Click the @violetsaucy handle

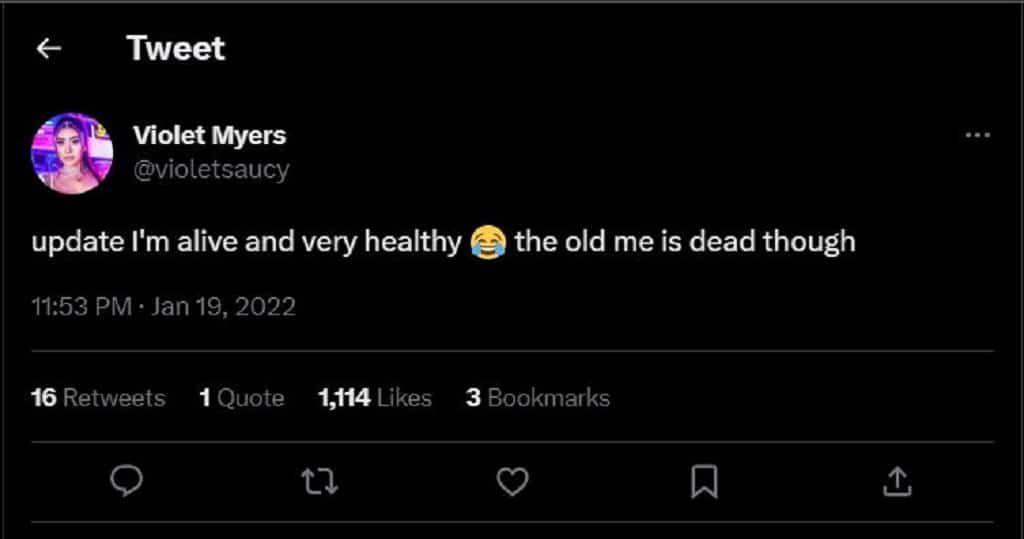[x=211, y=170]
